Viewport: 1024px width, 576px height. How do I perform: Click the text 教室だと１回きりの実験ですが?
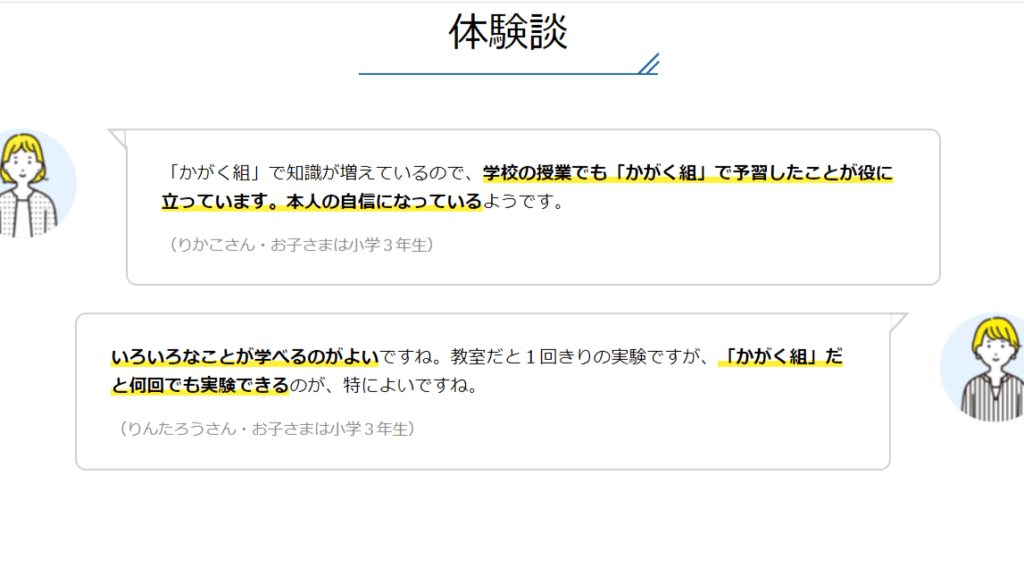point(579,357)
